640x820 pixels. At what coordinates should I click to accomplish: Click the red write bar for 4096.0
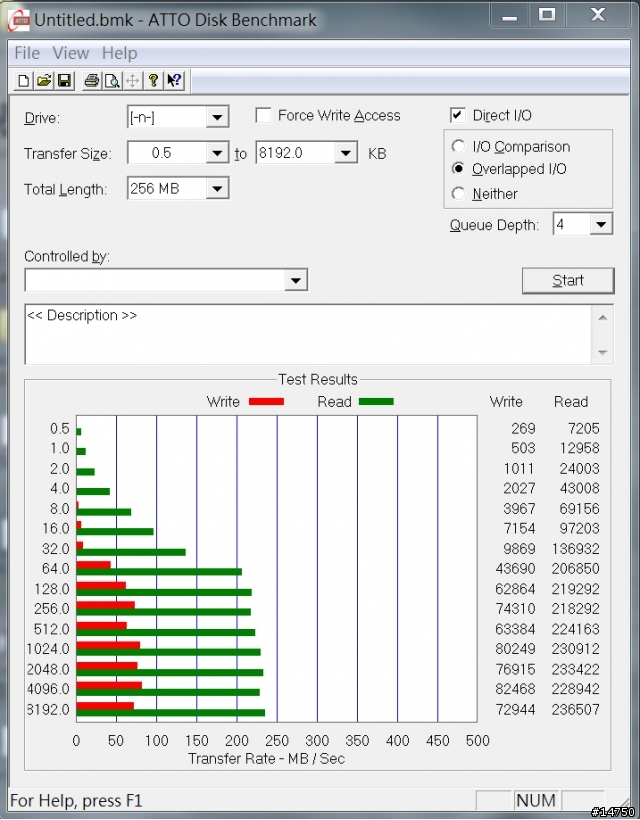[109, 685]
